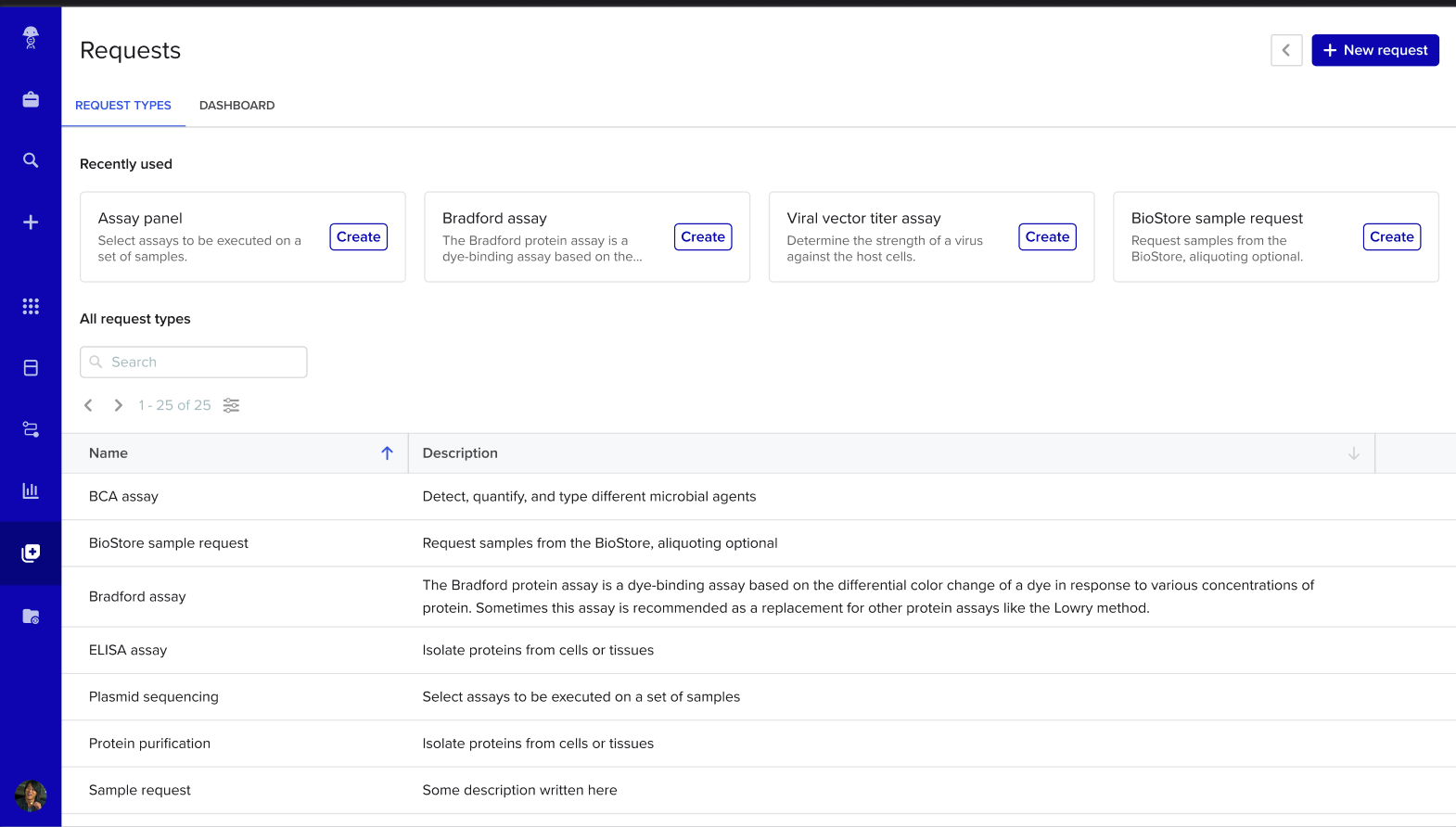Open the Protein purification row
1456x827 pixels.
759,744
